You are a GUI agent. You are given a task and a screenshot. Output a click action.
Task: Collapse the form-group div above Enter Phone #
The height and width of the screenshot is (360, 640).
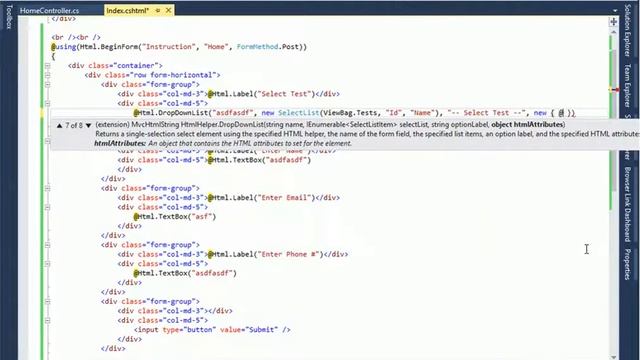coord(47,245)
